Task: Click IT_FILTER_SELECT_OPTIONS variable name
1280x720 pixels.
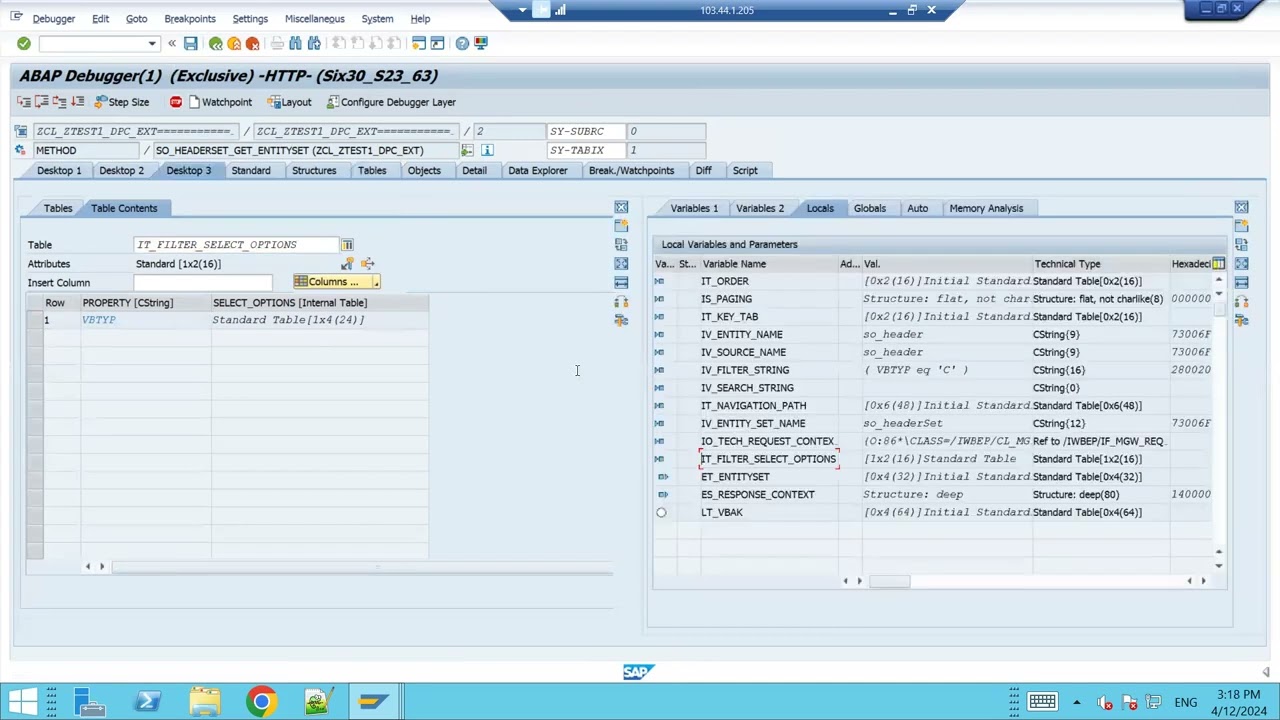Action: [768, 459]
